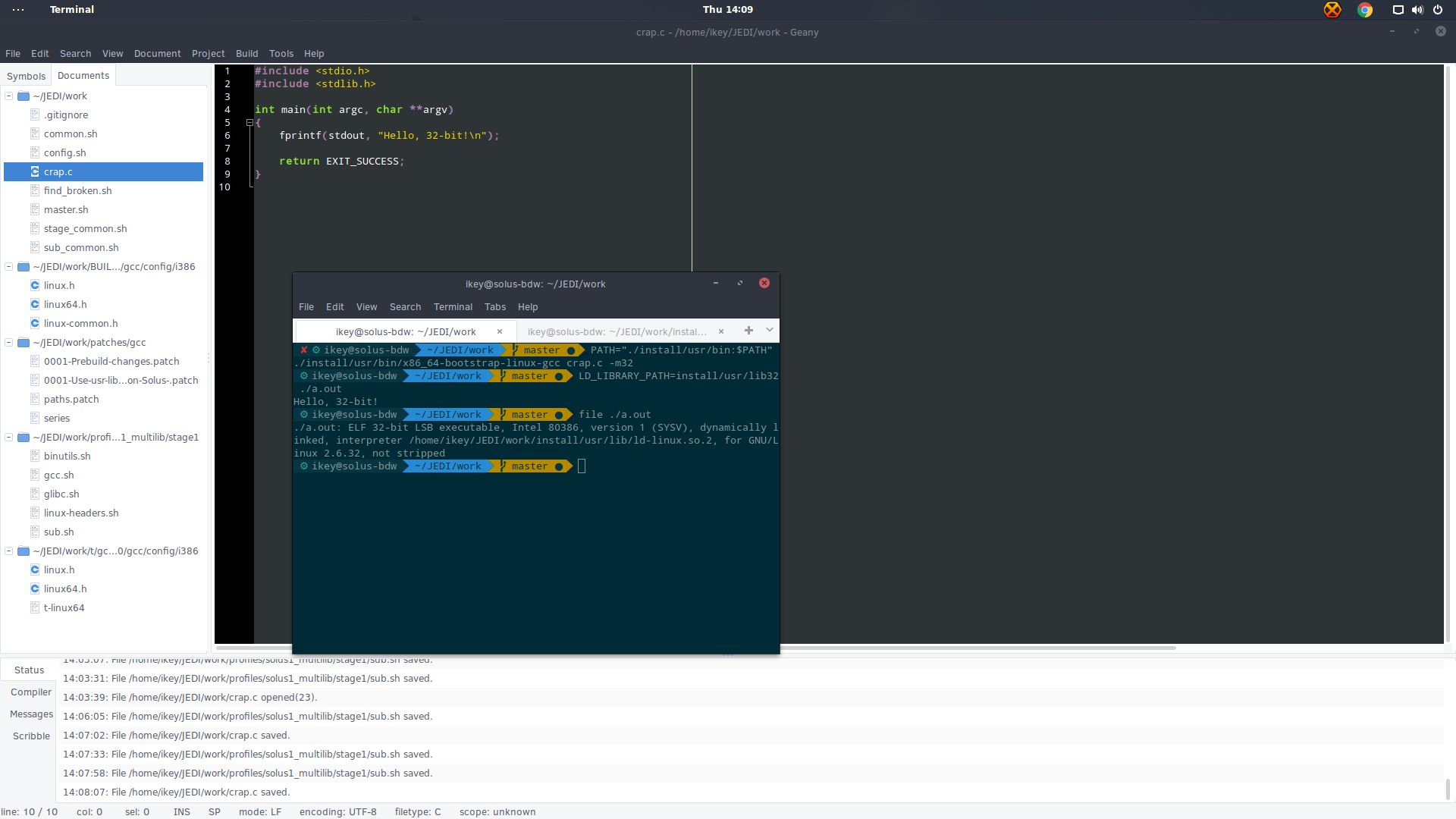Open terminal window Tabs menu
1456x819 pixels.
[495, 307]
